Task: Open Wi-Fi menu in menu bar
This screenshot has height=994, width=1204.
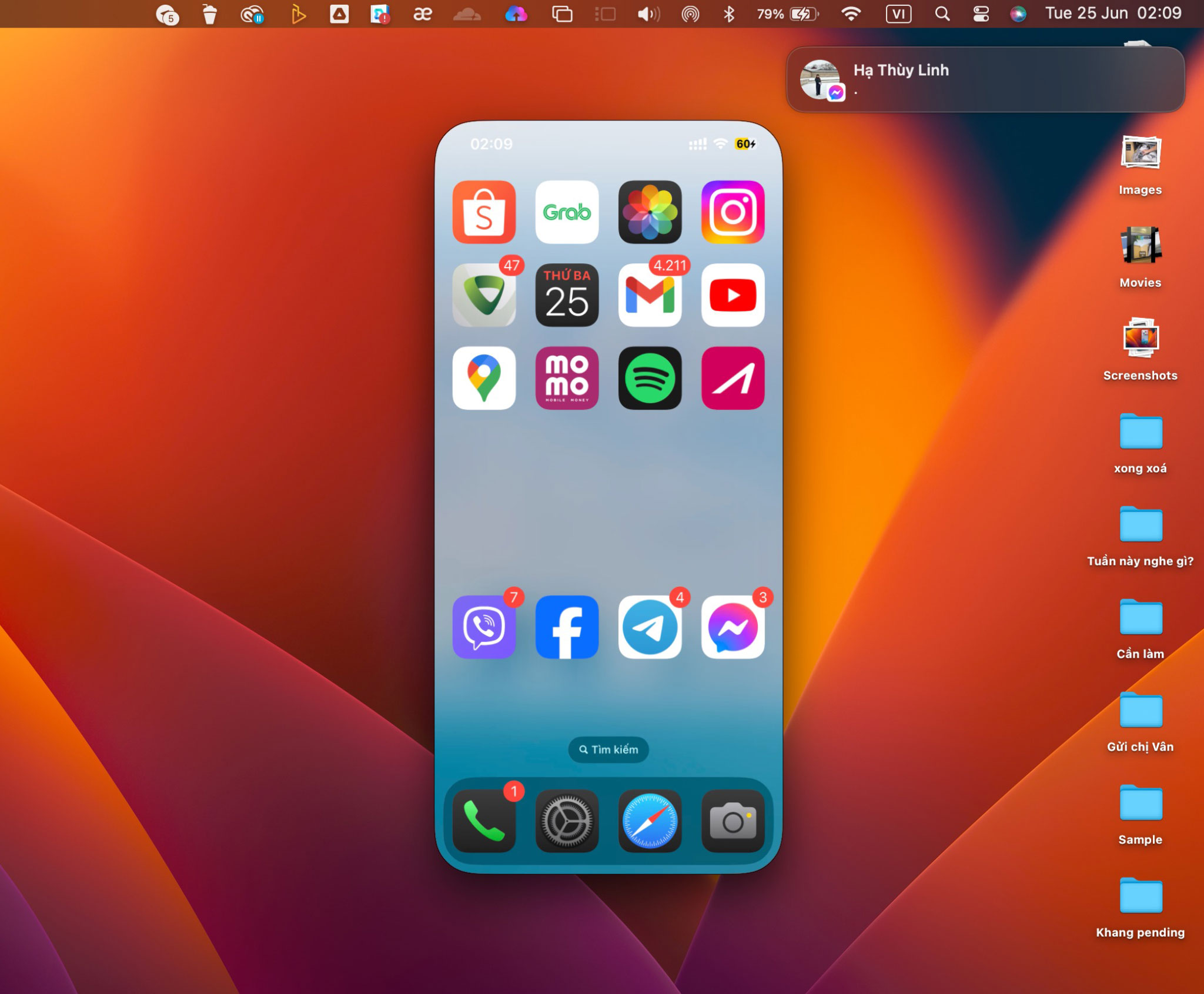Action: tap(851, 14)
